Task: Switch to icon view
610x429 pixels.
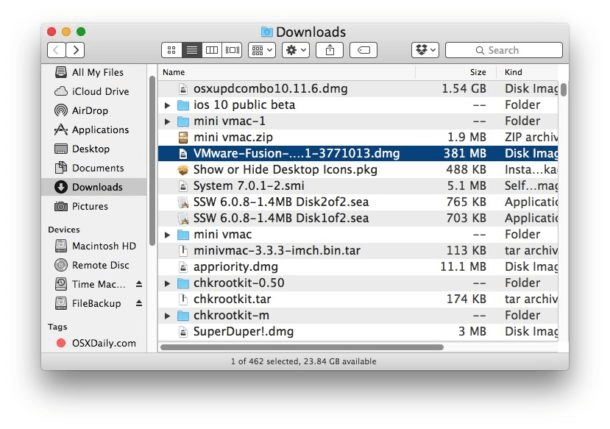Action: (x=172, y=50)
